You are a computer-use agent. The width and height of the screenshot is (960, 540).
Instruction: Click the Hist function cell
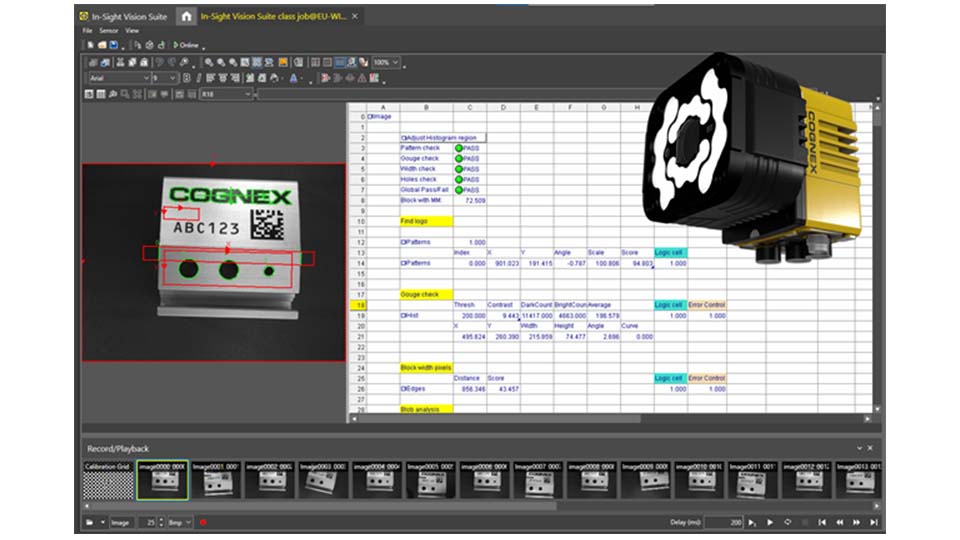(426, 315)
